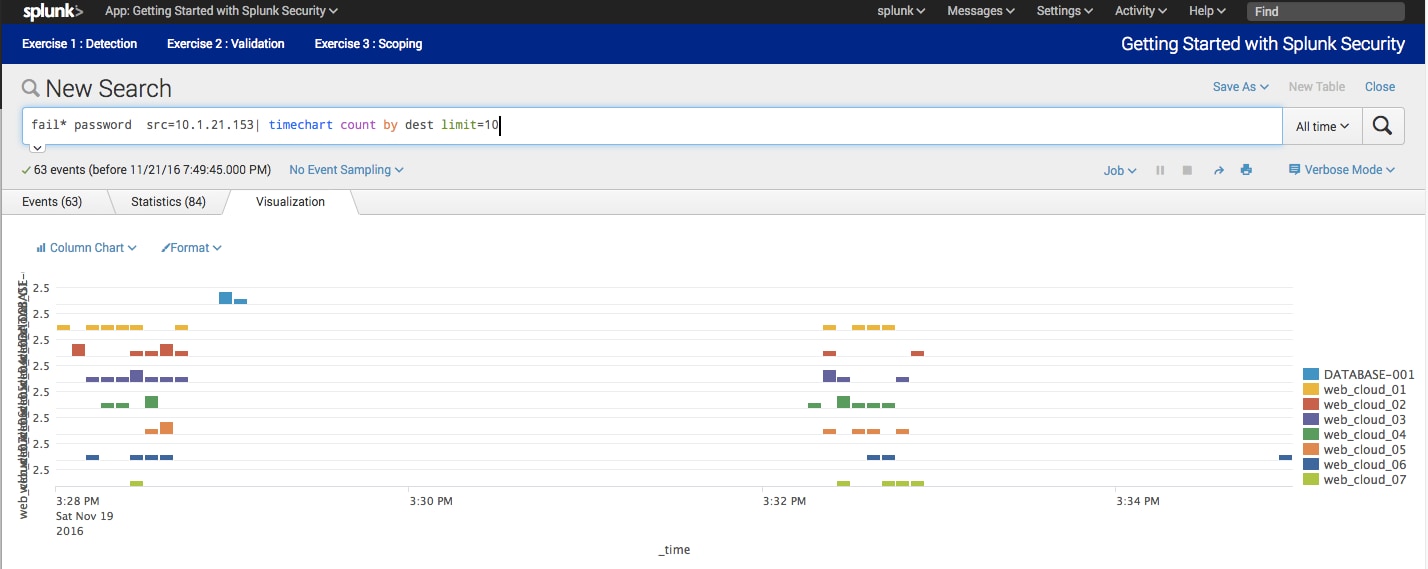This screenshot has width=1428, height=569.
Task: Click inside the search query box
Action: tap(652, 126)
